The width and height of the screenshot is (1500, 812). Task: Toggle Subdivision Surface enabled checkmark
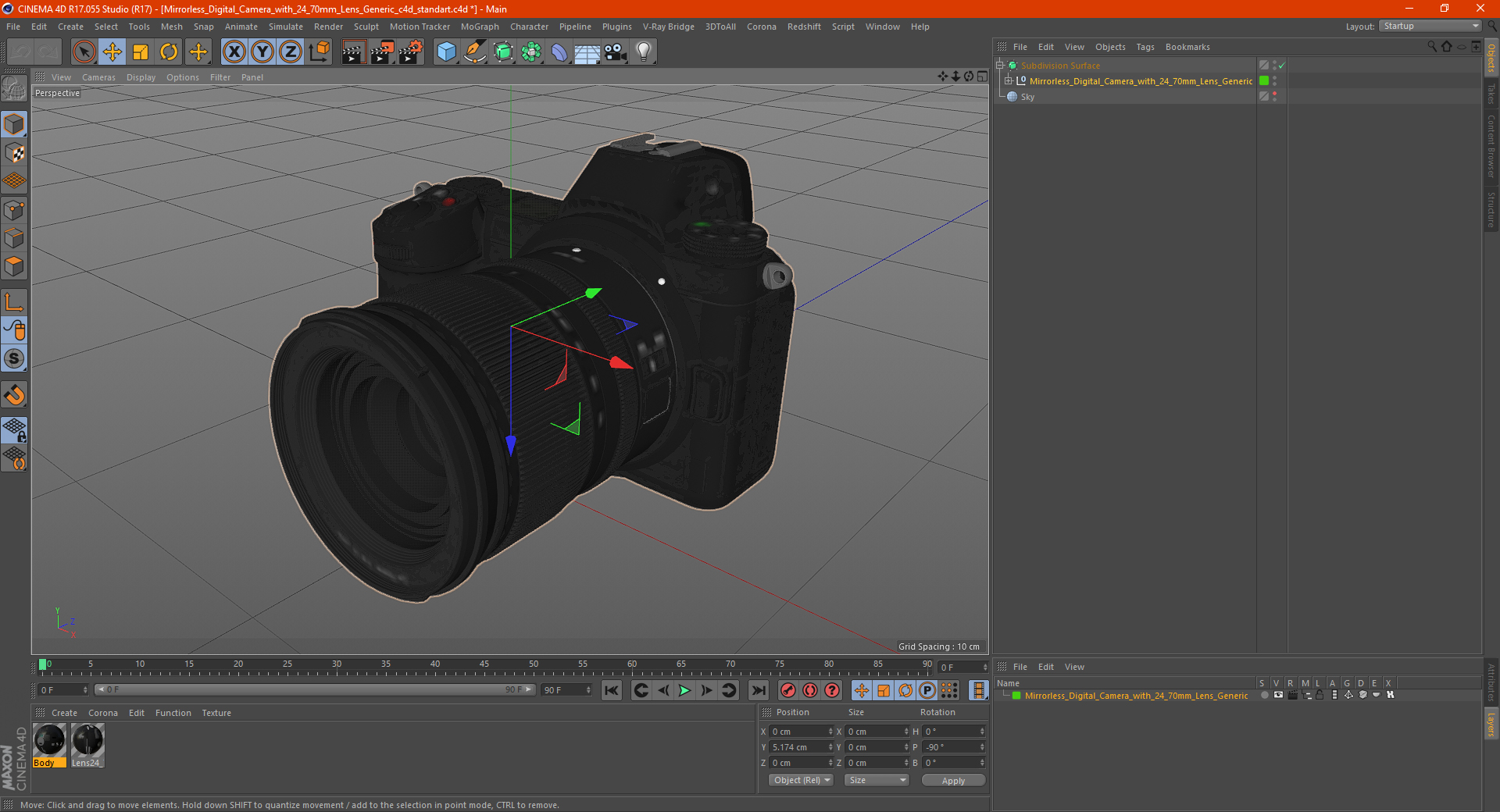pos(1282,66)
